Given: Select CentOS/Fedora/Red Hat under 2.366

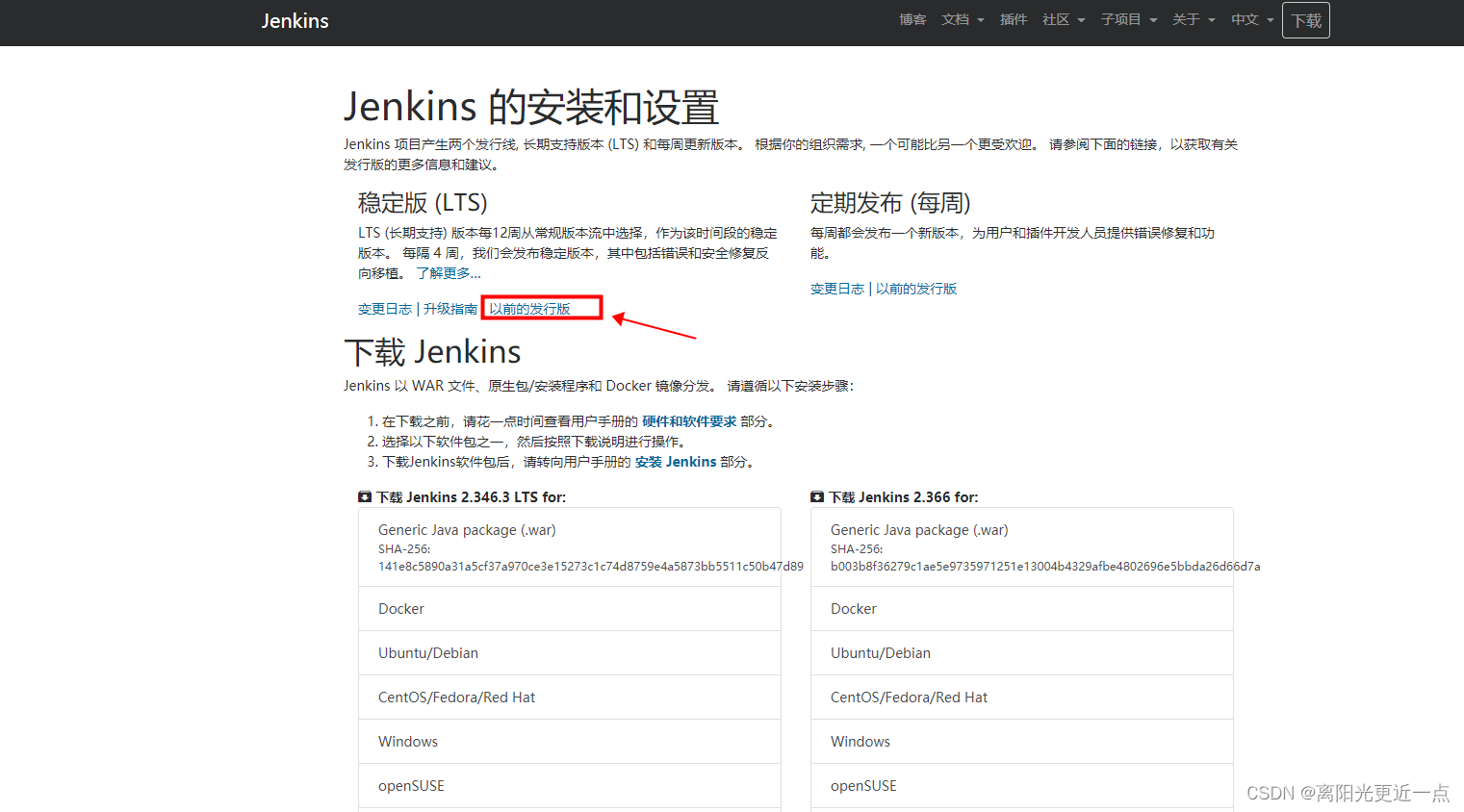Looking at the screenshot, I should [x=1022, y=698].
